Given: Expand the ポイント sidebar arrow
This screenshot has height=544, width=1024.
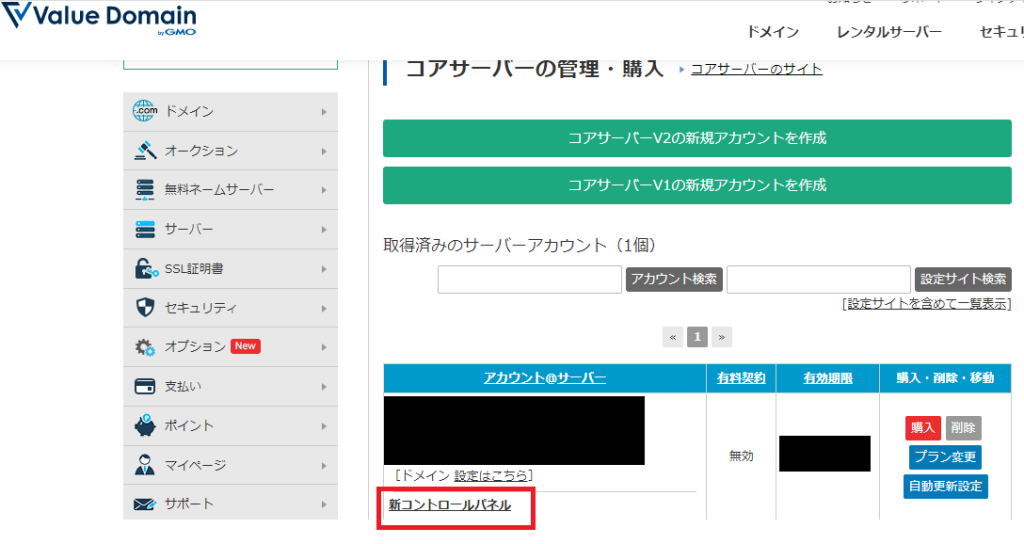Looking at the screenshot, I should click(324, 426).
